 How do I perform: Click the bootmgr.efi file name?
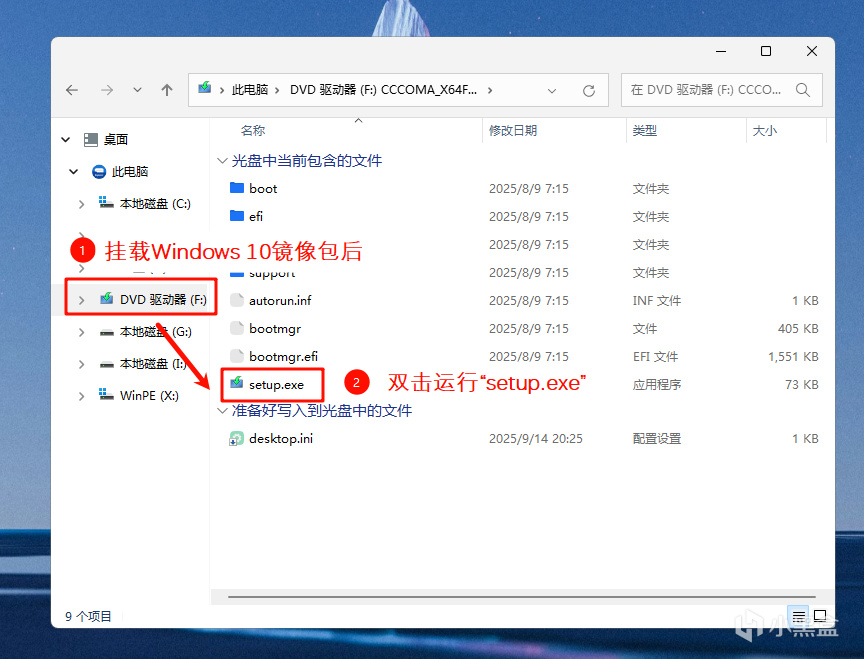coord(283,356)
